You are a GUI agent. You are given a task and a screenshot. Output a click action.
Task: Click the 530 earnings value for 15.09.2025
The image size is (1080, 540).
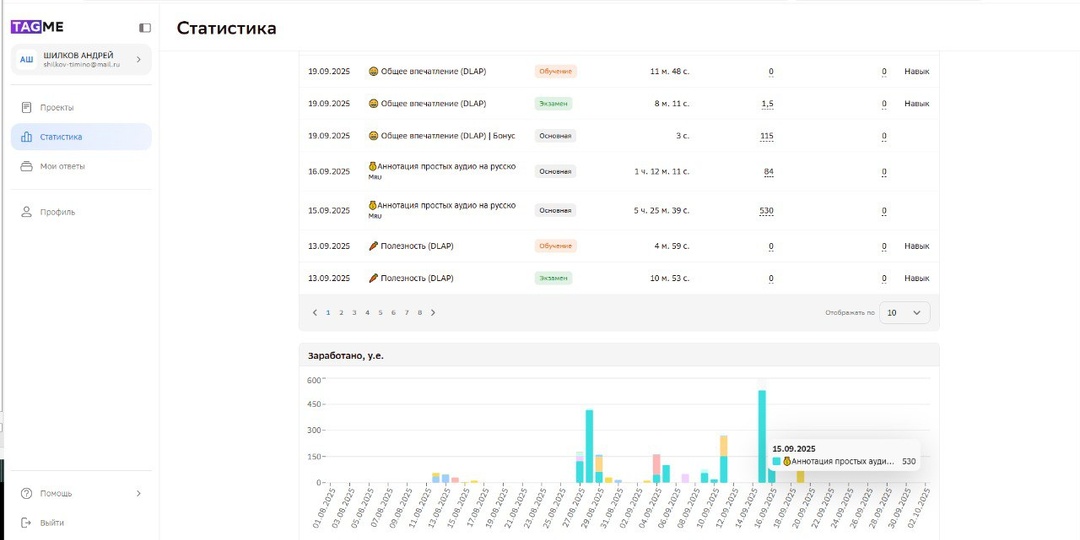(x=766, y=211)
